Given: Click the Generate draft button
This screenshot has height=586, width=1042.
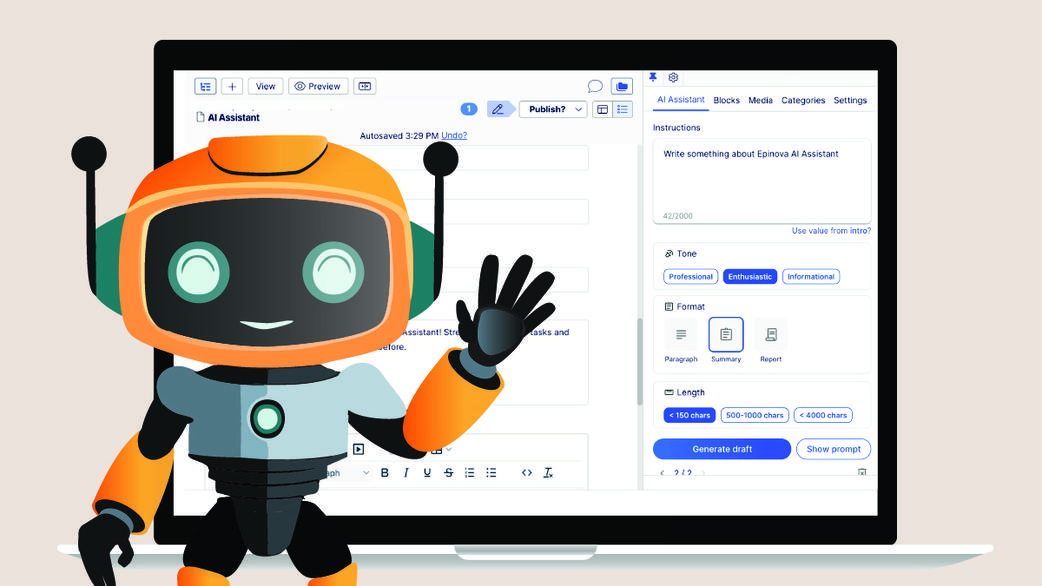Looking at the screenshot, I should pyautogui.click(x=721, y=448).
